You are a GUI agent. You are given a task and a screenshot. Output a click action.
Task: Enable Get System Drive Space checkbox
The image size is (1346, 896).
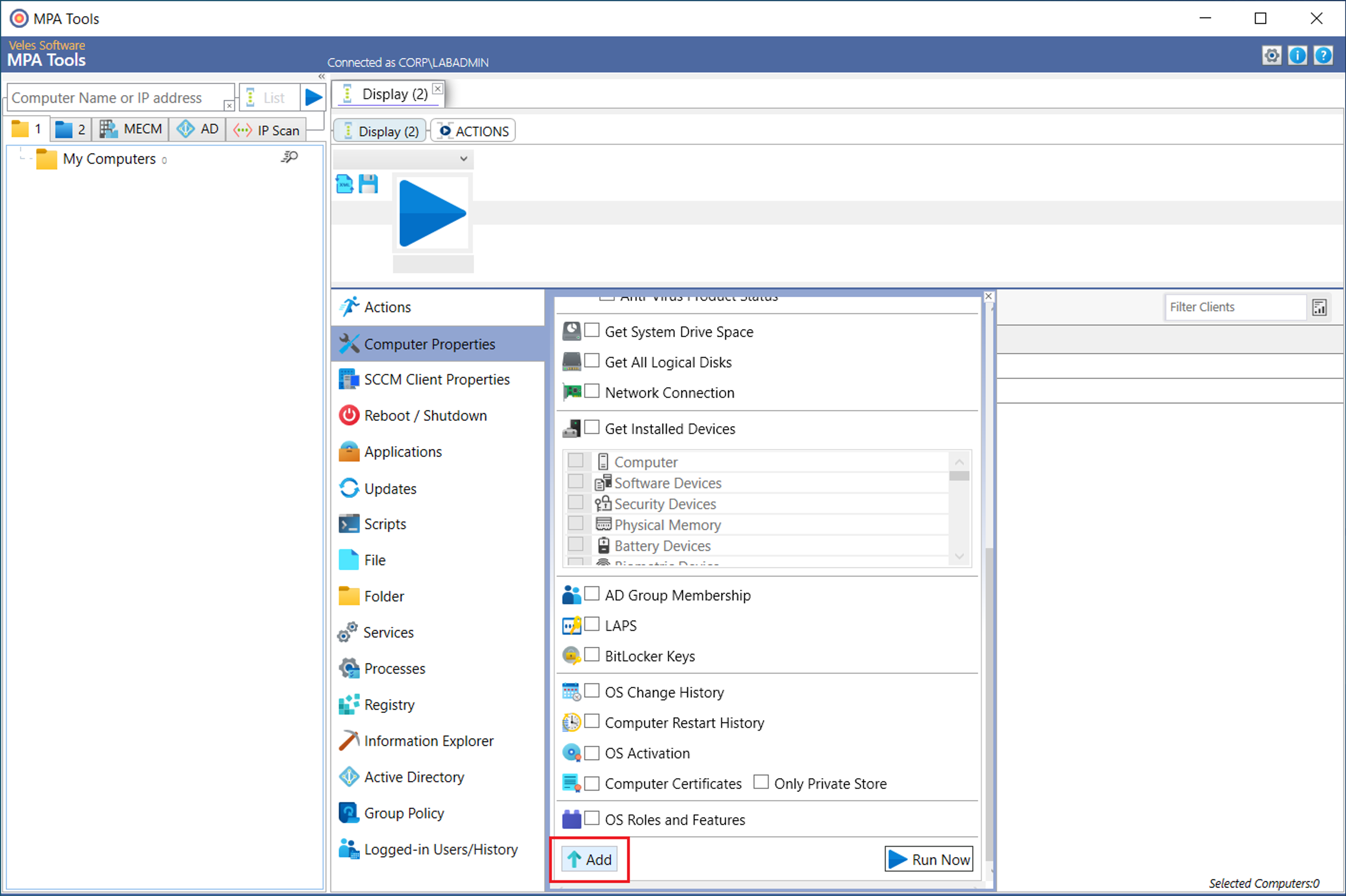coord(592,330)
